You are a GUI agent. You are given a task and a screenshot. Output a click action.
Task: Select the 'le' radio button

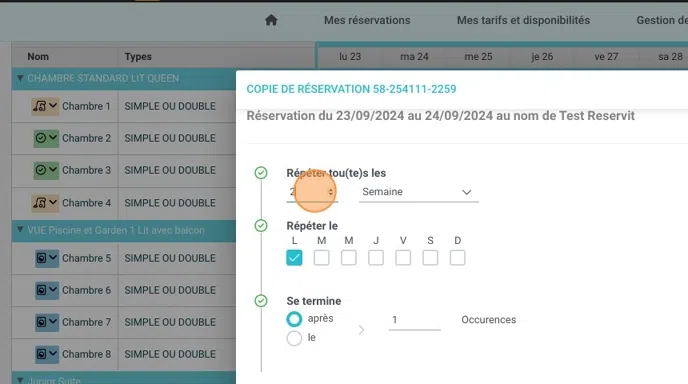coord(294,338)
